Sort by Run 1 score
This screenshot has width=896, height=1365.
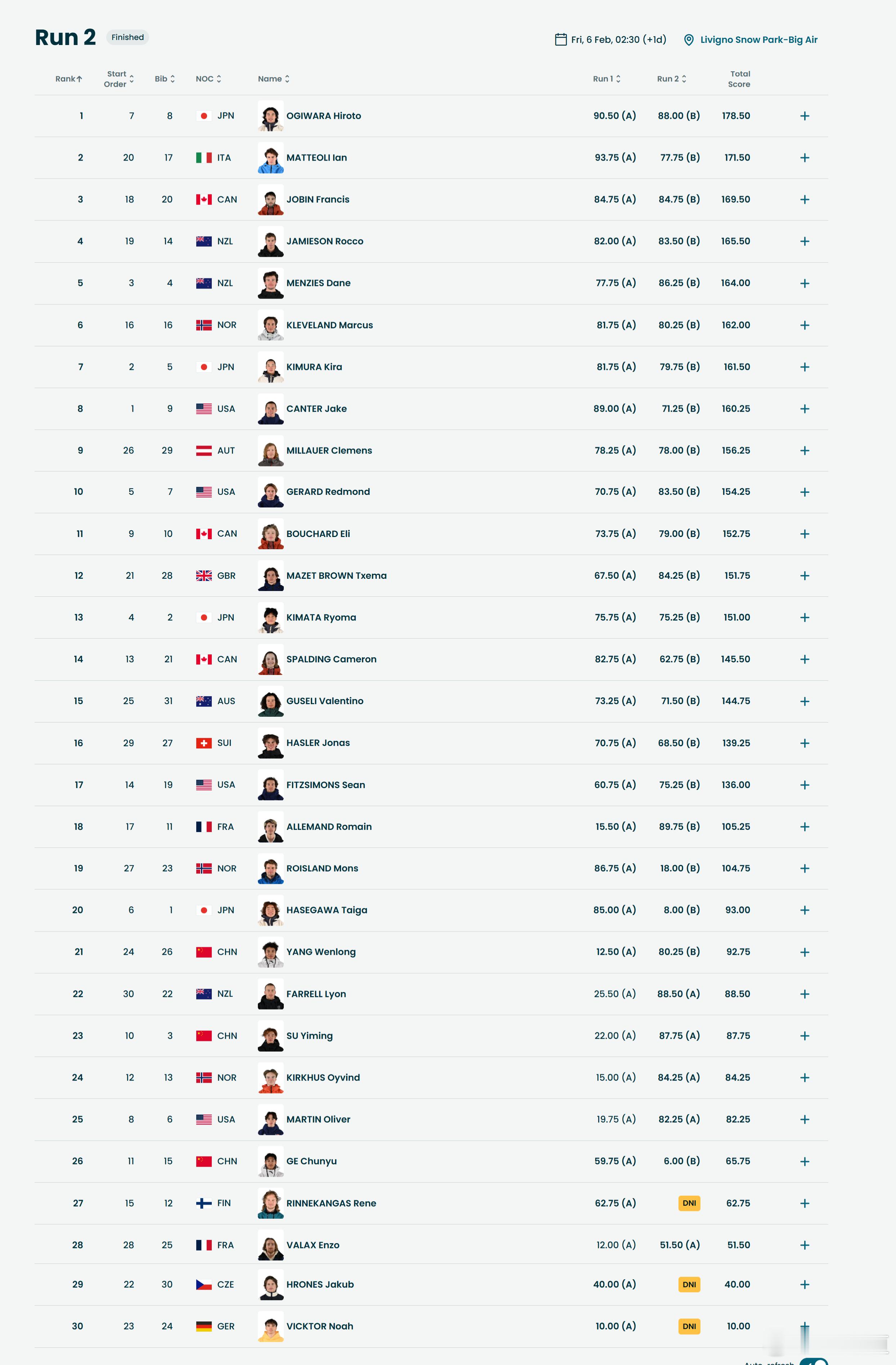pos(607,79)
